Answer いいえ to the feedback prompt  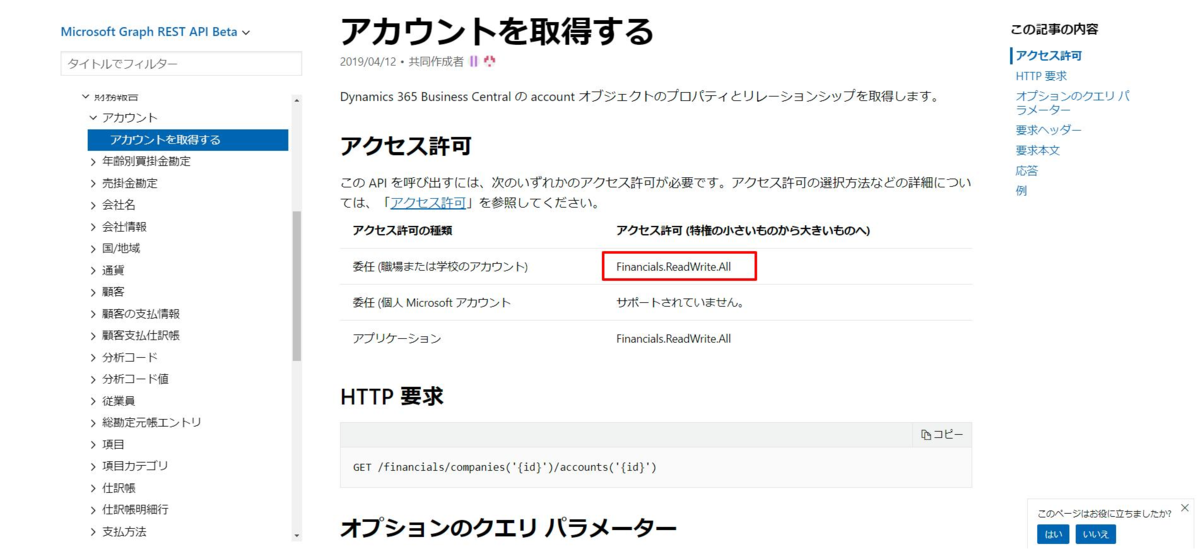point(1096,534)
